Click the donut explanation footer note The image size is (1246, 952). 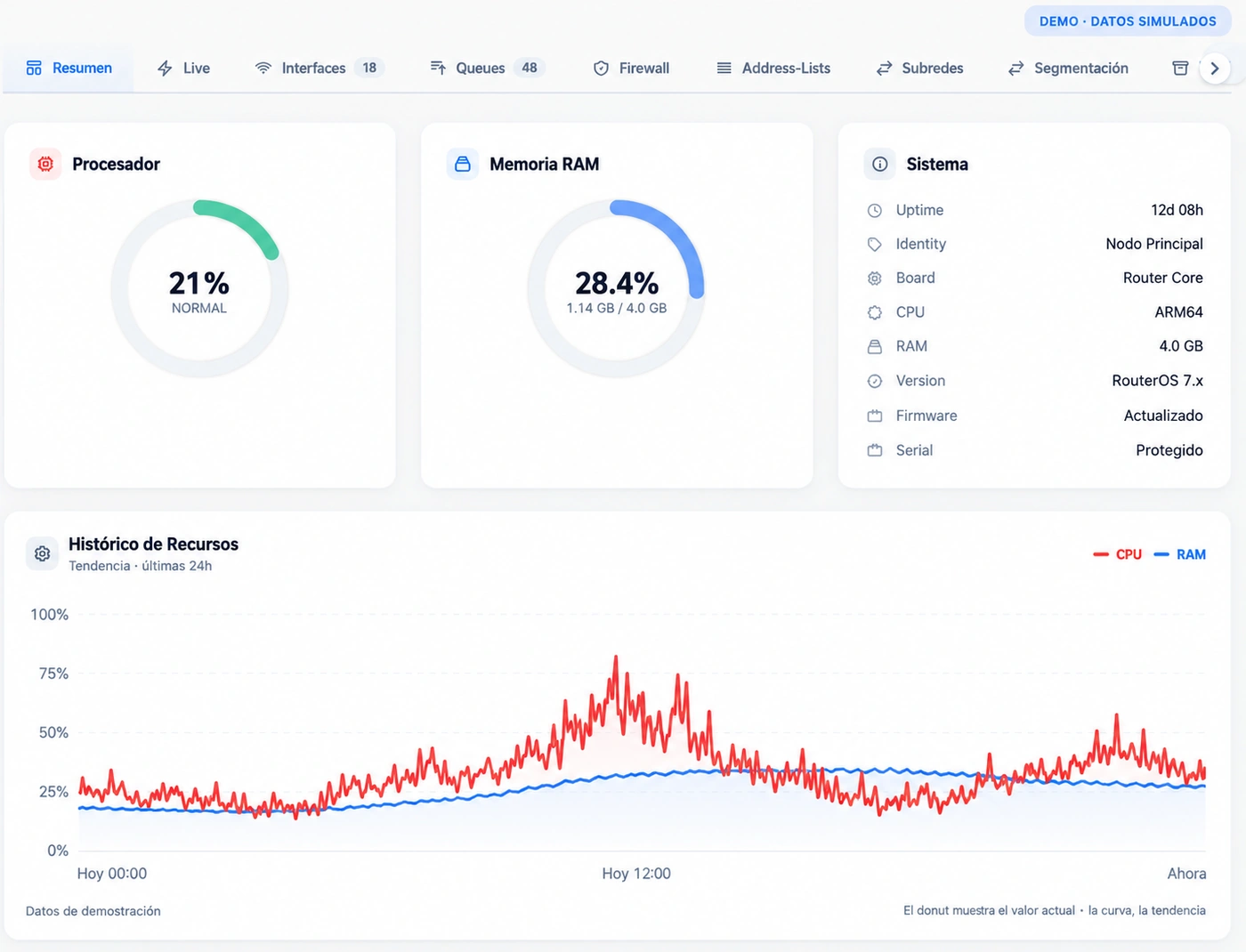point(1055,910)
